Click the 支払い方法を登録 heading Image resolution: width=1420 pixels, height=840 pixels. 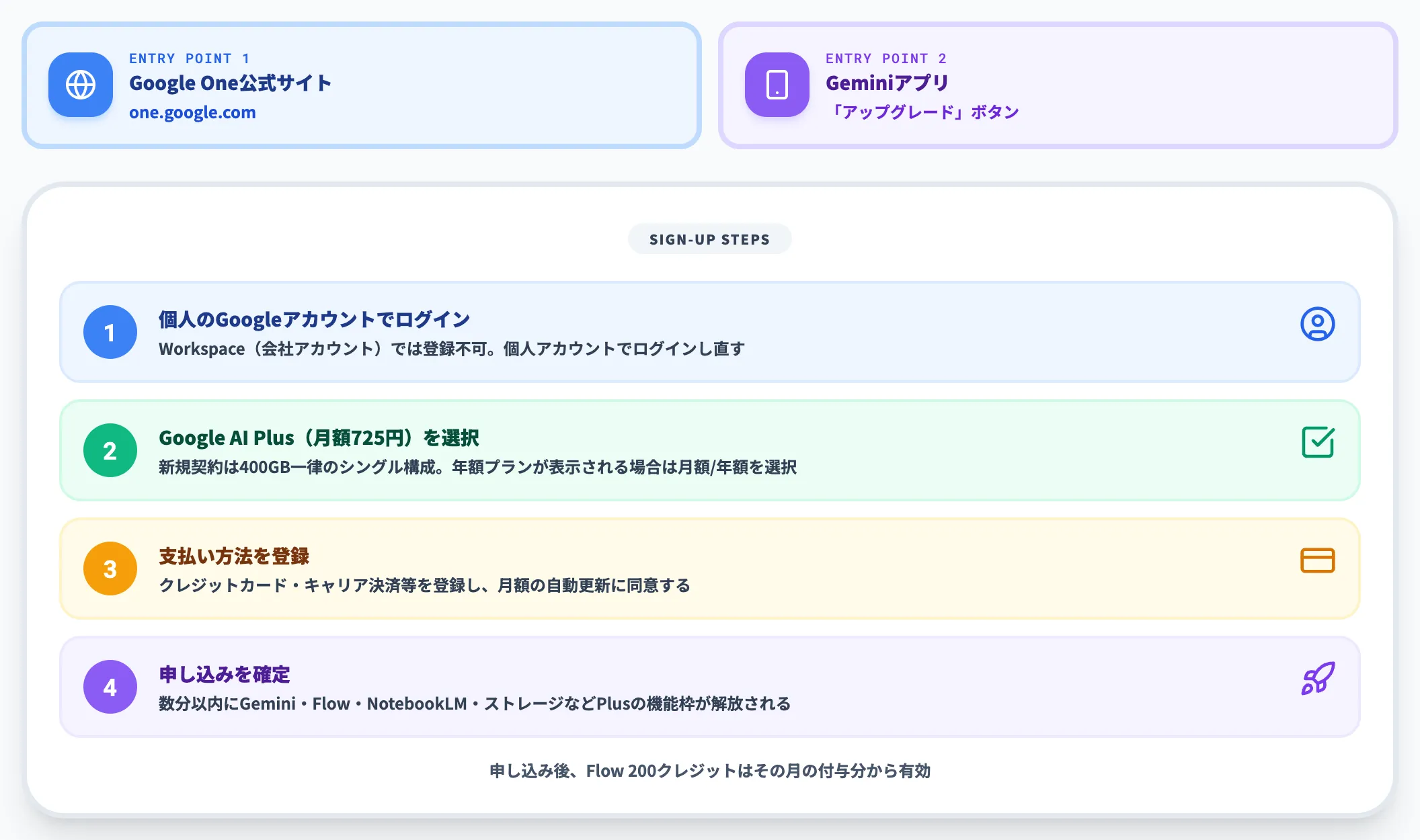[234, 556]
